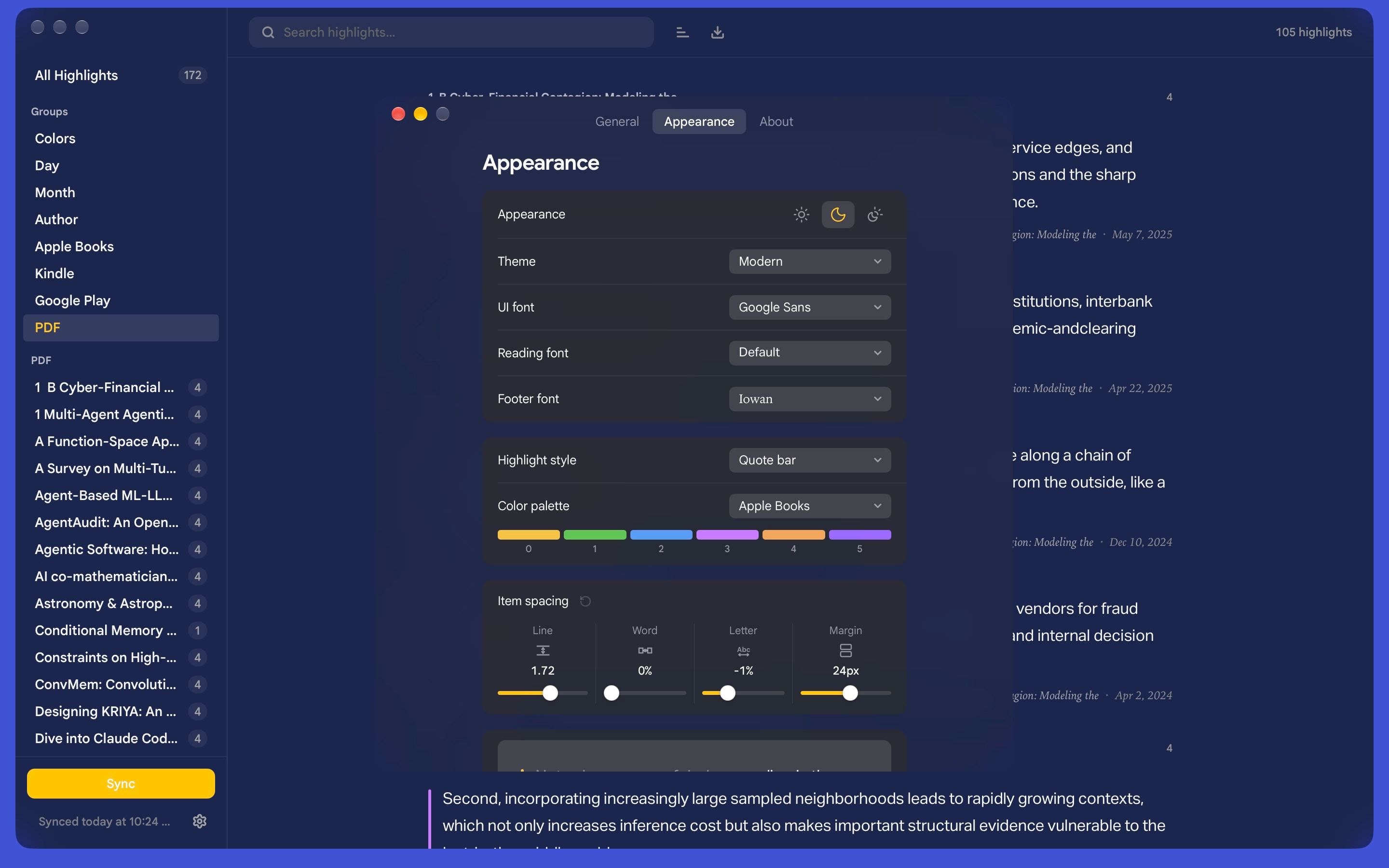Click the yellow color swatch 0

point(528,534)
